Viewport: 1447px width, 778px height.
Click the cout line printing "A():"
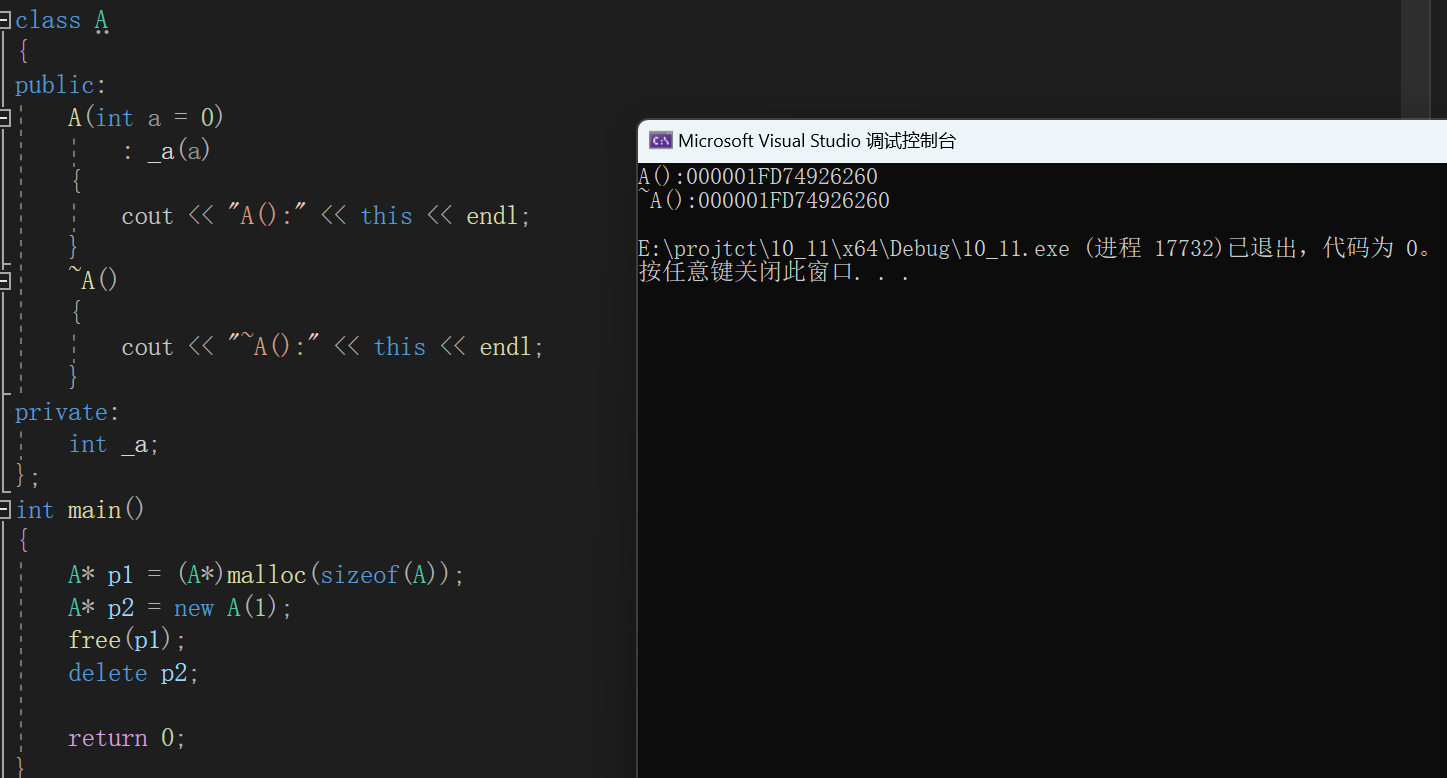tap(326, 216)
